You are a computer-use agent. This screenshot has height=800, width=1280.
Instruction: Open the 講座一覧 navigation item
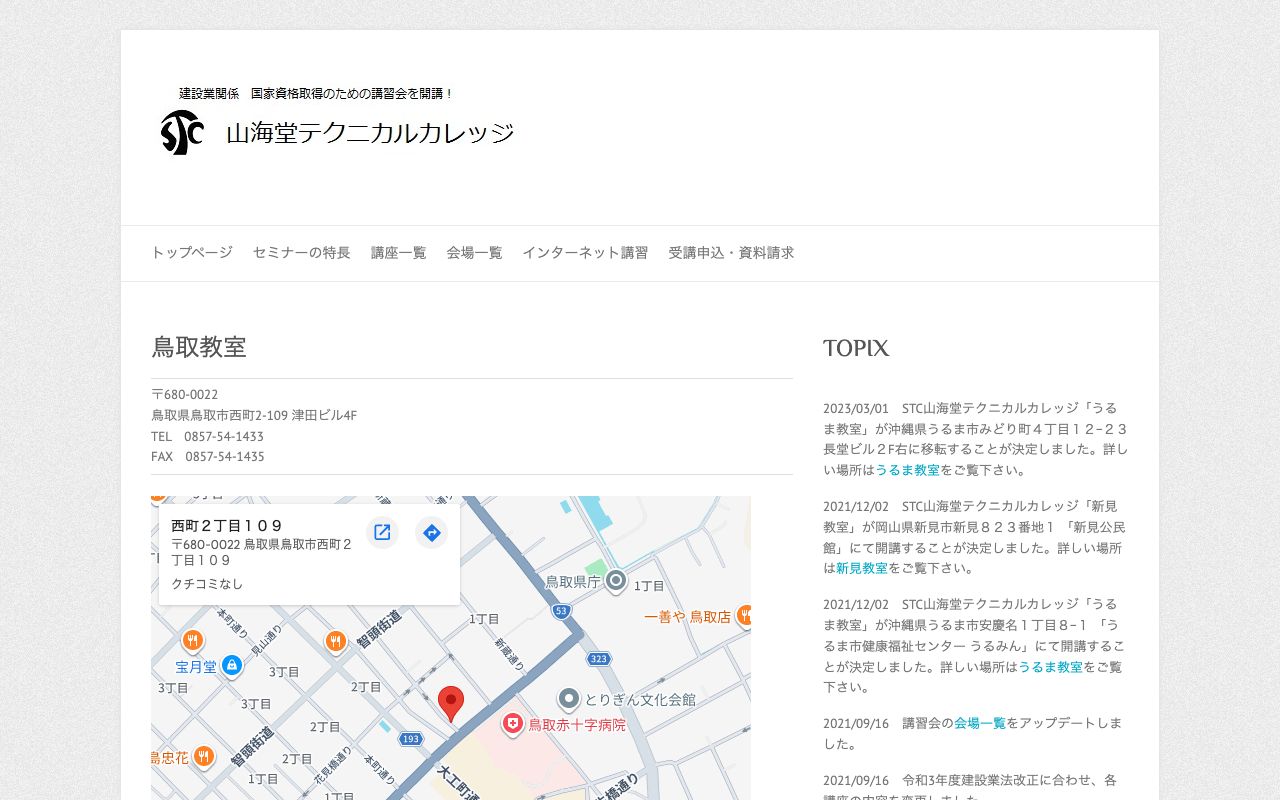398,253
